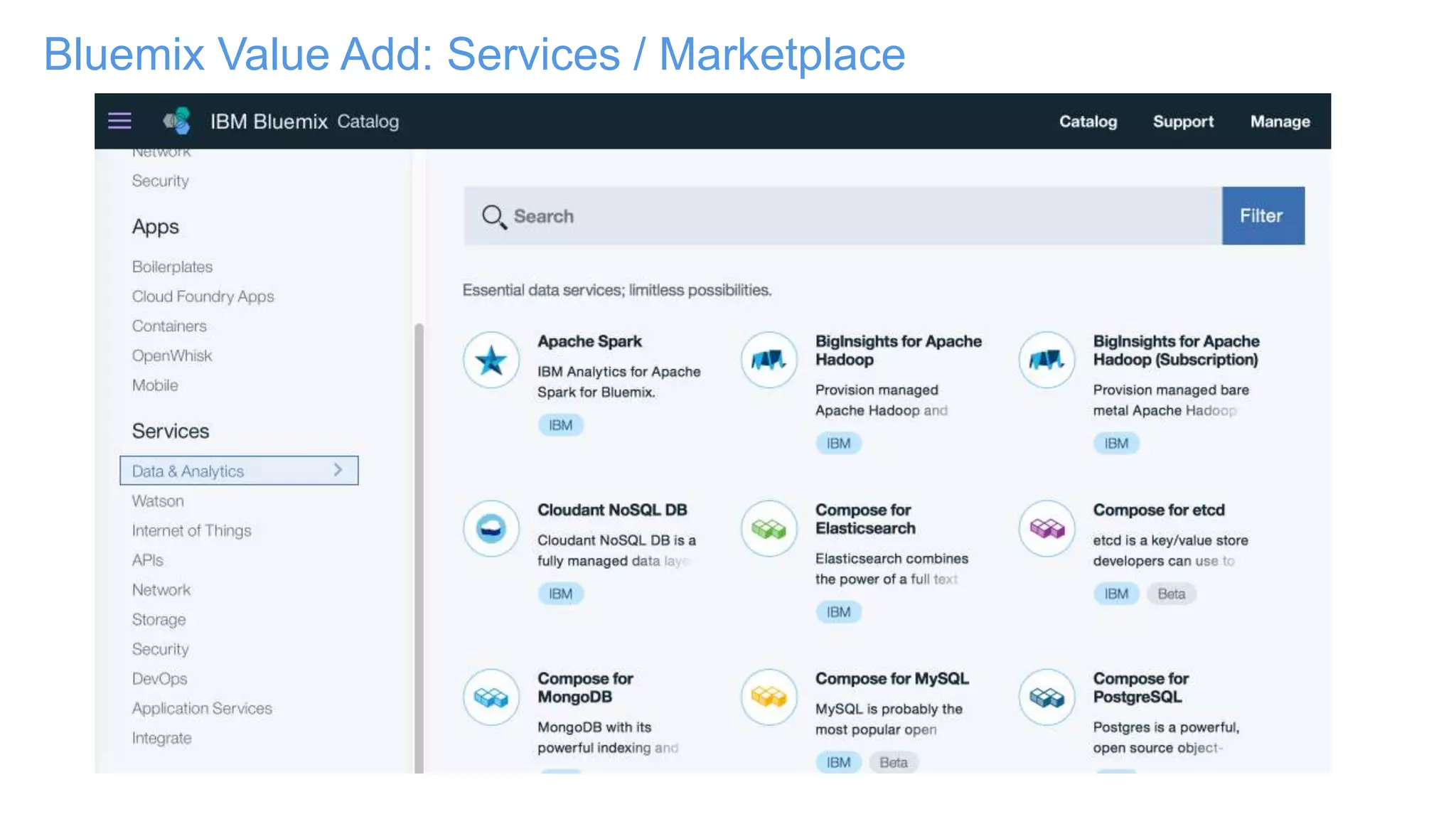Open Compose for MongoDB title
The width and height of the screenshot is (1456, 819).
point(585,687)
